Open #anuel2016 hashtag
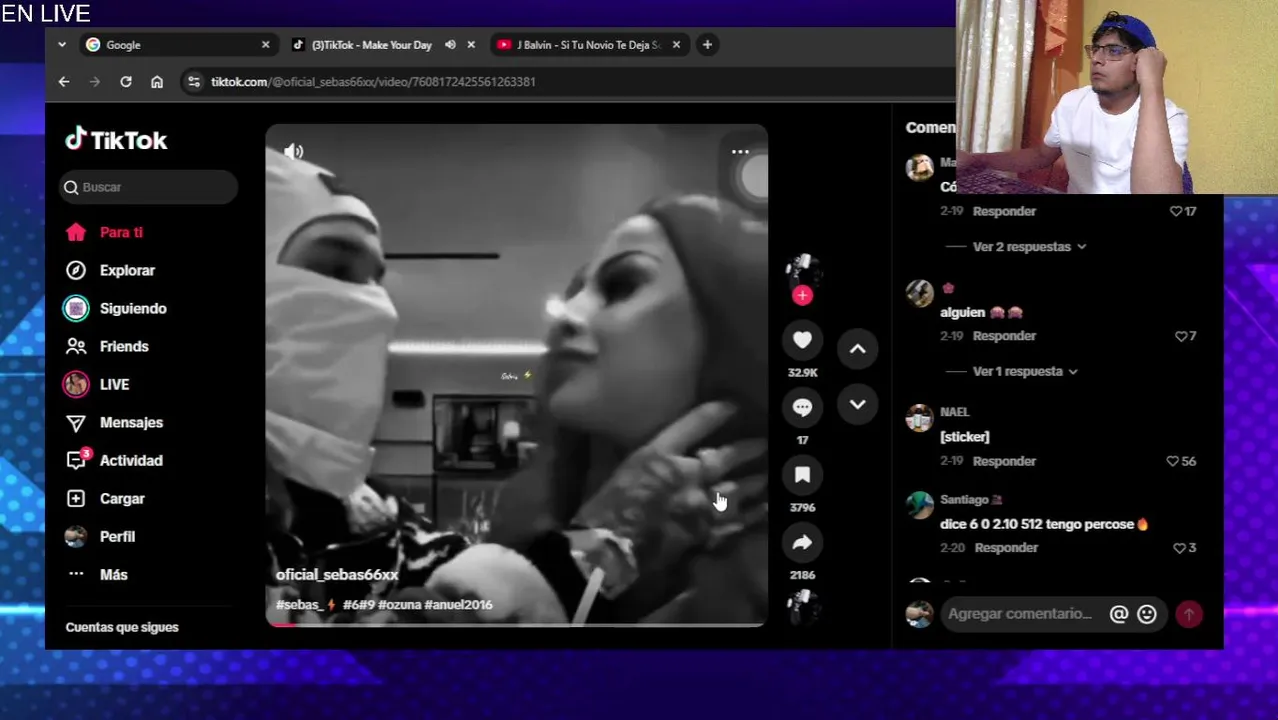Screen dimensions: 1278x720 point(458,605)
